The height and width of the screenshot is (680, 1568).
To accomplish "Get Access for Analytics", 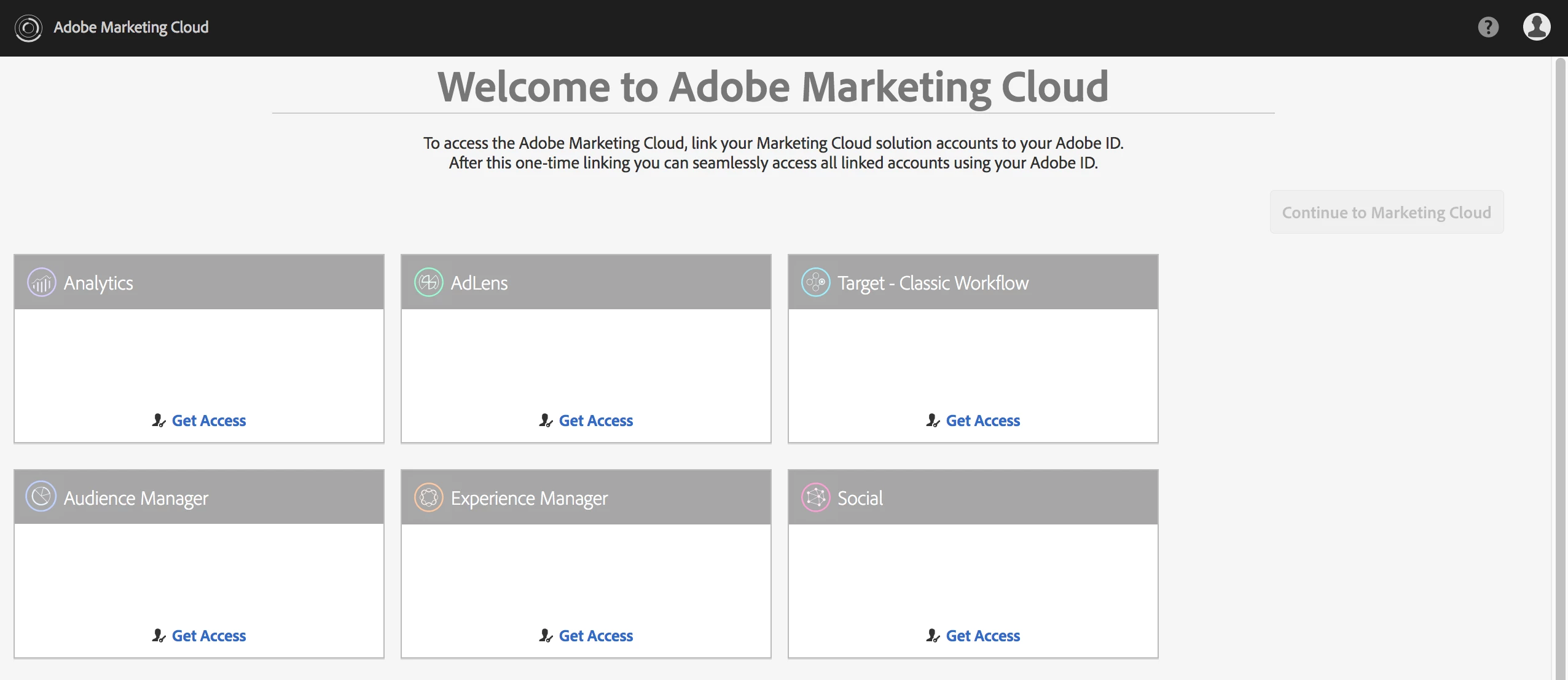I will 208,421.
